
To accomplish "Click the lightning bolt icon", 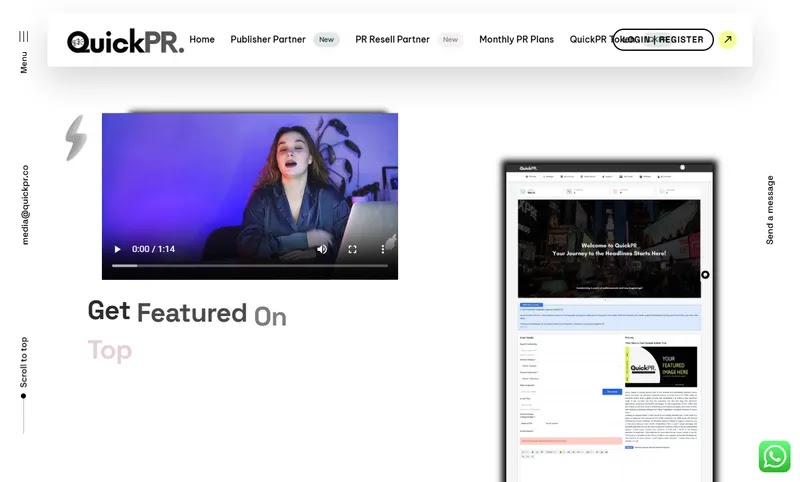I will point(76,138).
